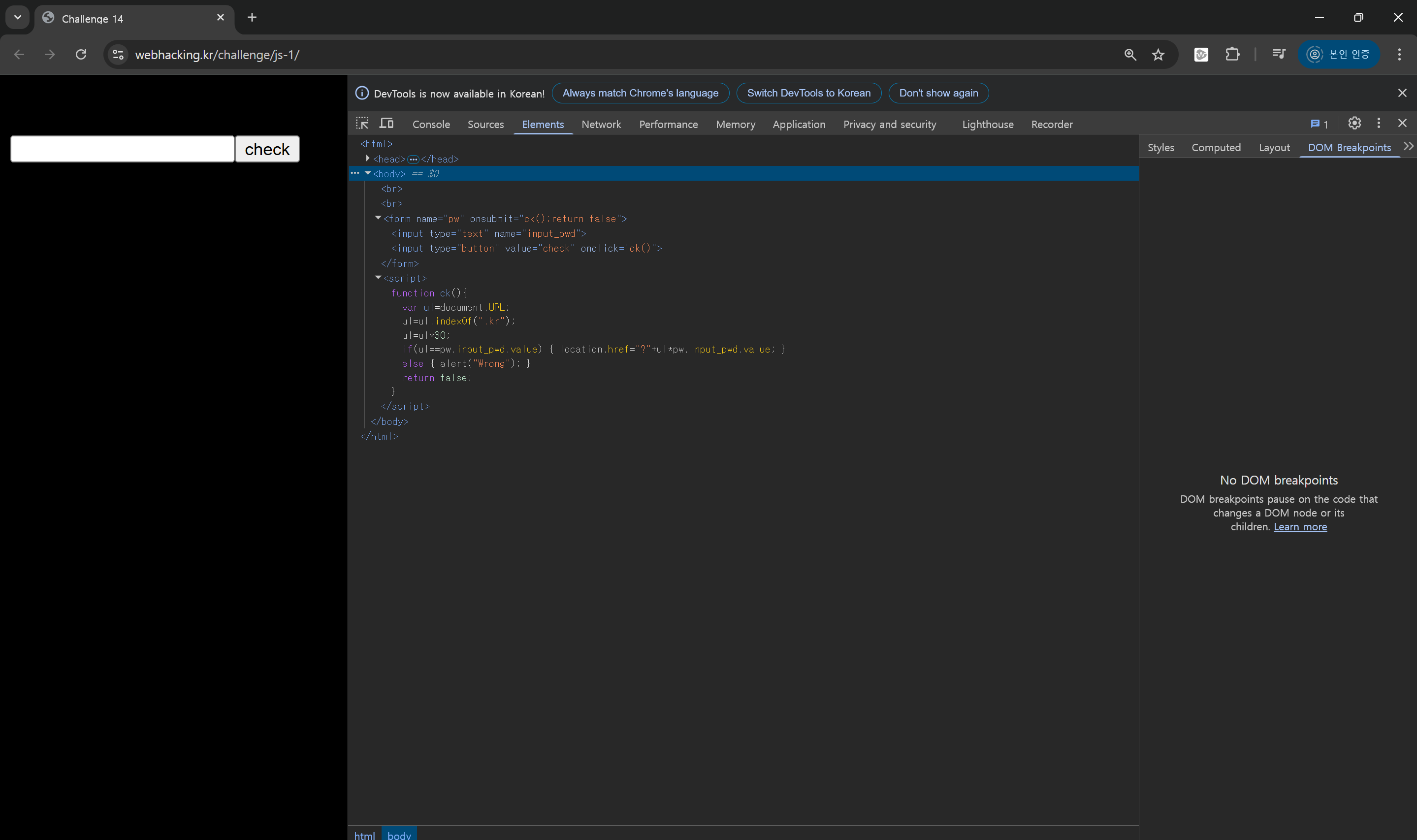
Task: Reload the page
Action: click(x=81, y=54)
